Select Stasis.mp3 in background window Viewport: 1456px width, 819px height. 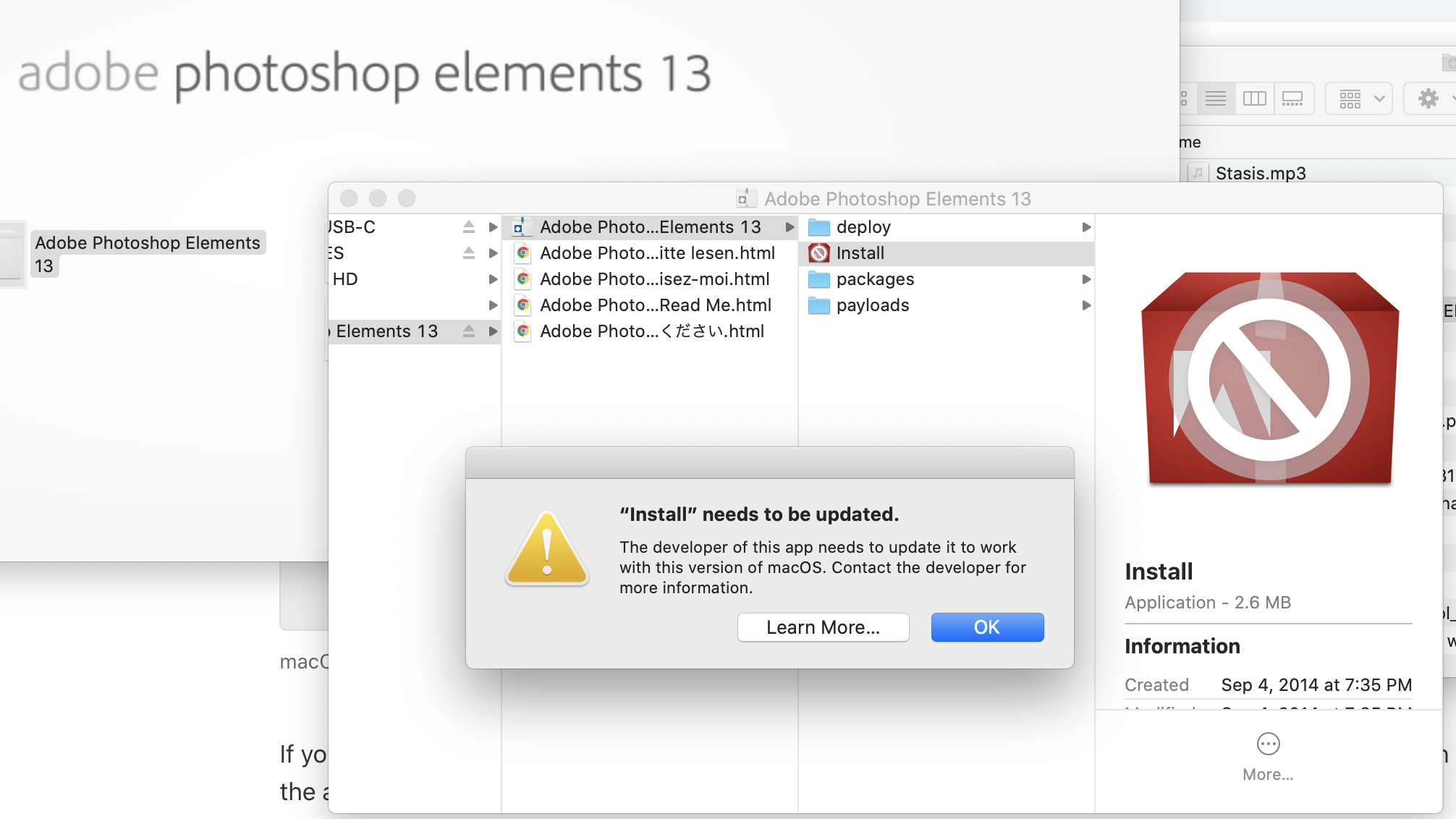pyautogui.click(x=1260, y=174)
